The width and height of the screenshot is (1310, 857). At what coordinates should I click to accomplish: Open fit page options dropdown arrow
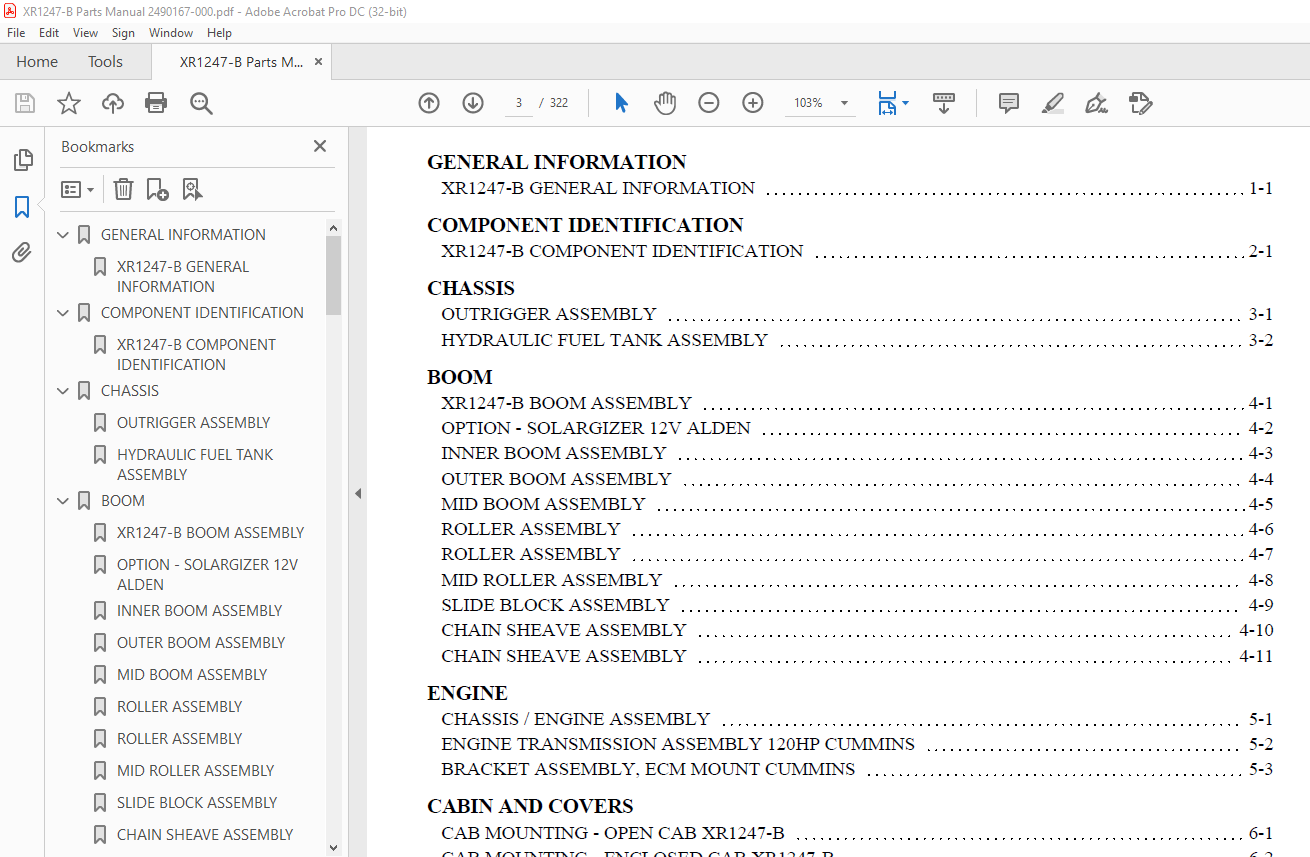click(905, 103)
